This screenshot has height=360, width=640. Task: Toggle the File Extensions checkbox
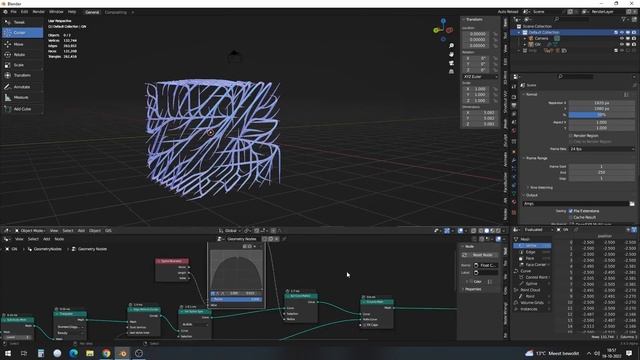coord(571,211)
